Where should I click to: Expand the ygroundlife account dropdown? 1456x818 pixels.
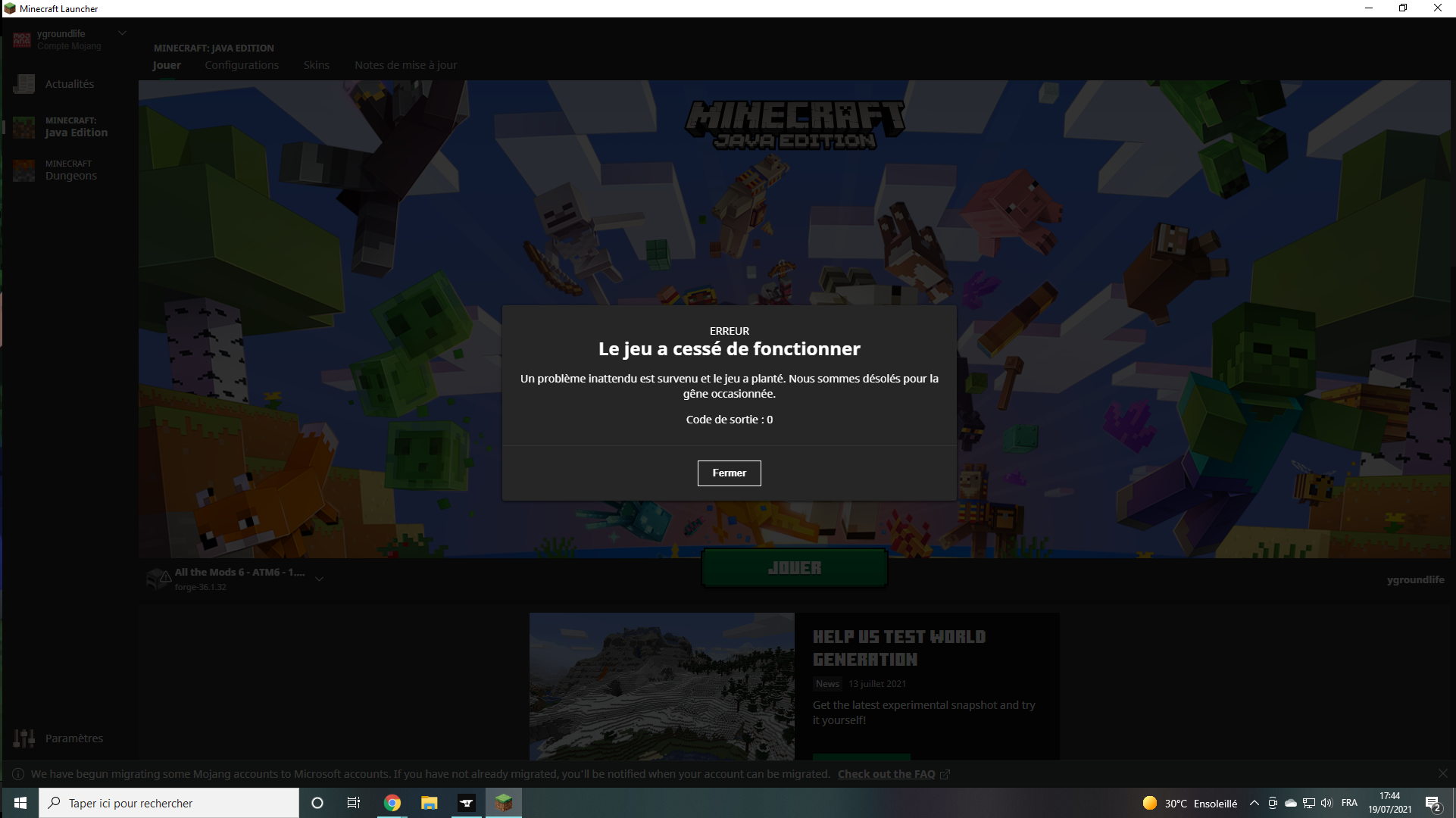click(122, 33)
